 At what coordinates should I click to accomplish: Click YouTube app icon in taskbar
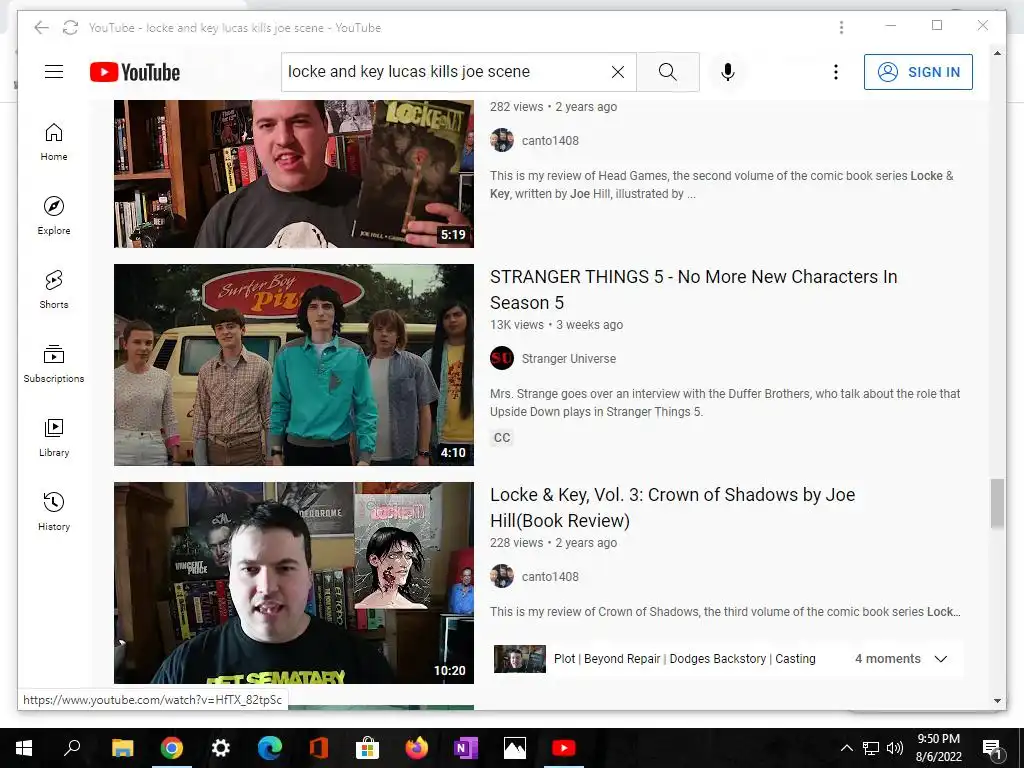click(x=564, y=748)
